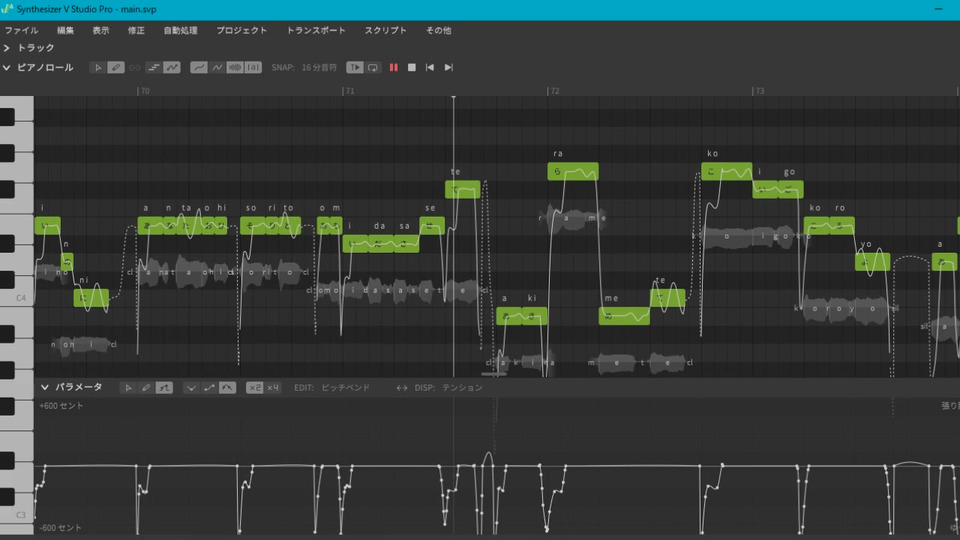Image resolution: width=960 pixels, height=540 pixels.
Task: Click measure 70 marker on timeline ruler
Action: pos(144,91)
